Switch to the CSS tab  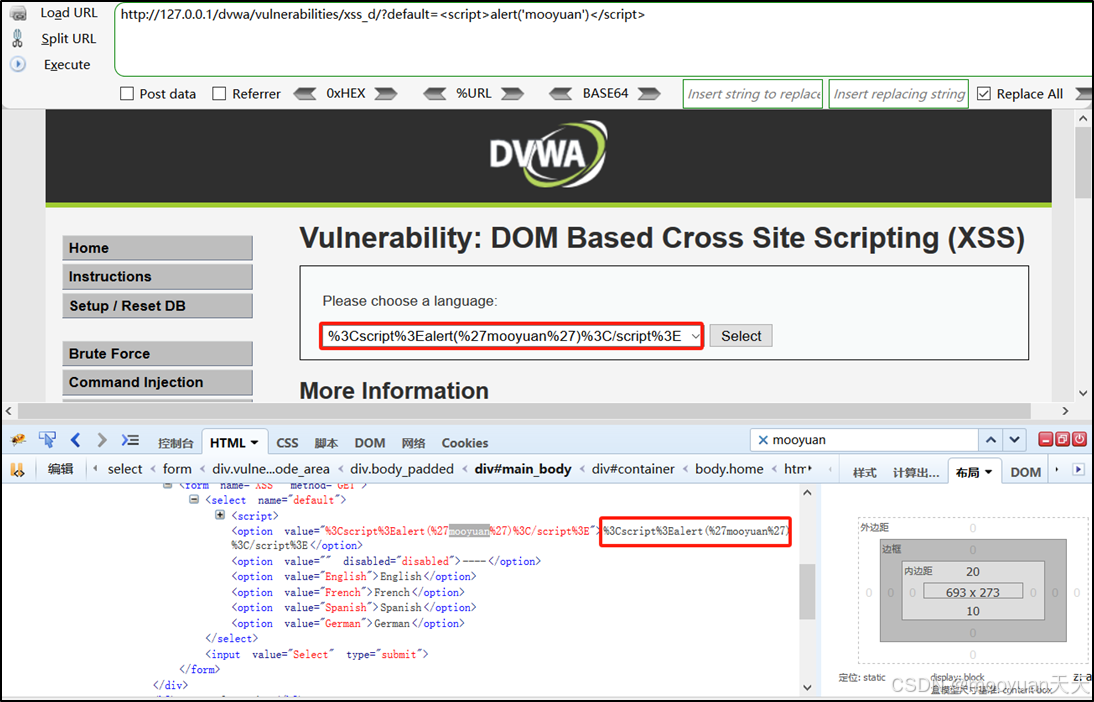(287, 443)
